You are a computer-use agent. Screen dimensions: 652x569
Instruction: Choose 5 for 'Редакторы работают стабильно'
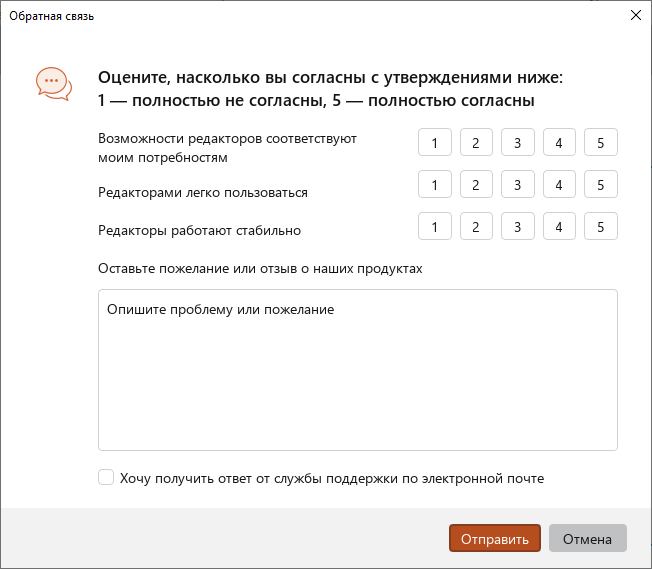click(x=601, y=226)
